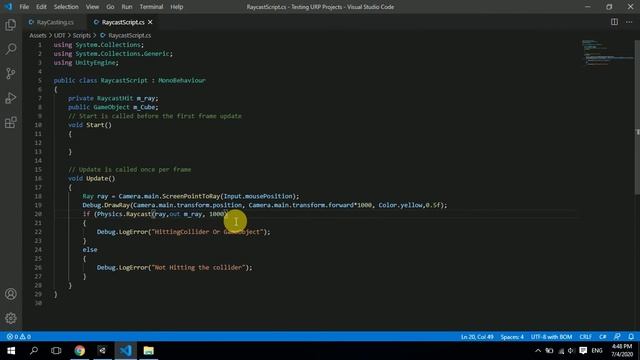Screen dimensions: 640x360
Task: Open Unity from the taskbar
Action: (x=102, y=351)
